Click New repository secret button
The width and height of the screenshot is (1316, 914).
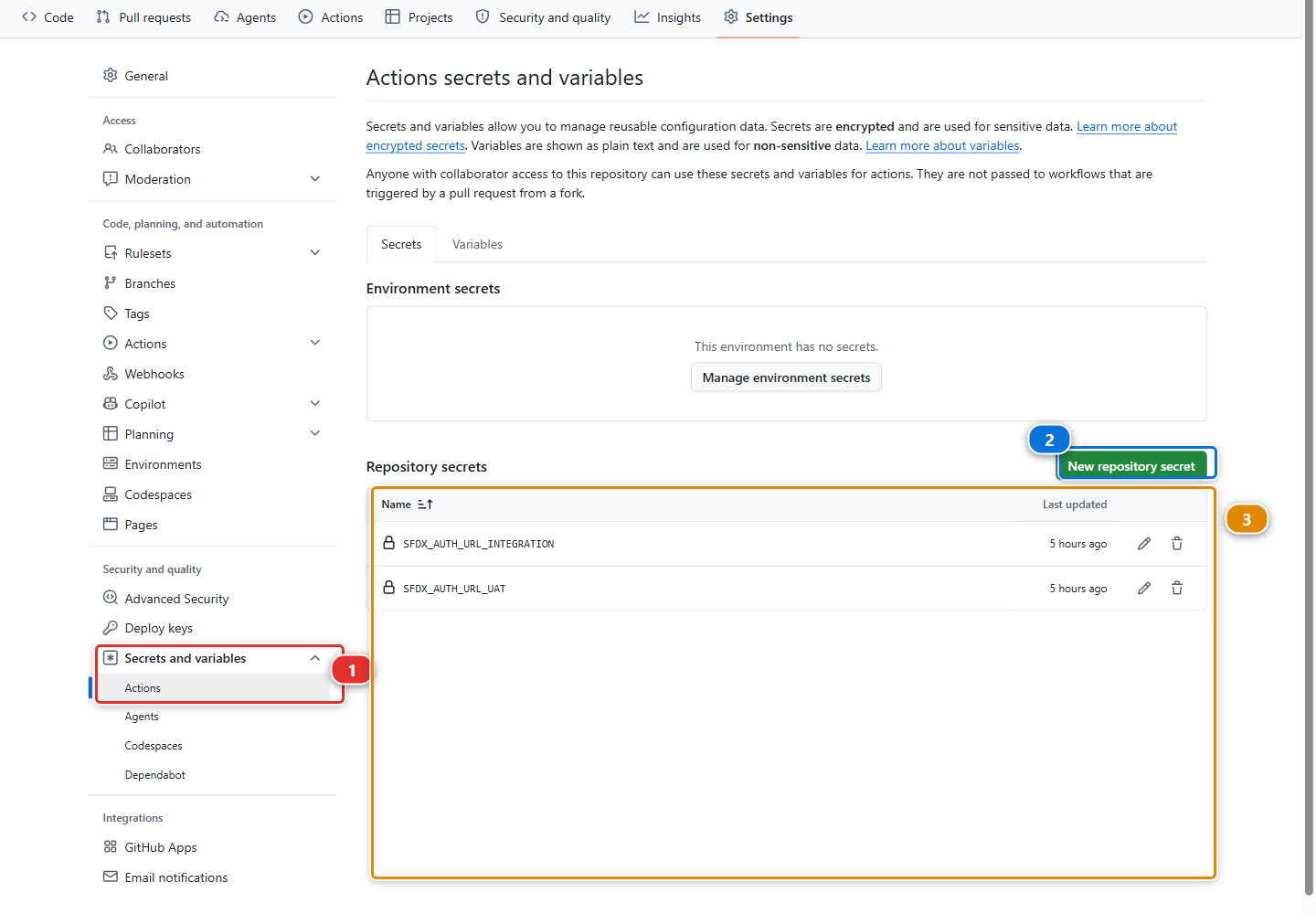click(x=1131, y=466)
